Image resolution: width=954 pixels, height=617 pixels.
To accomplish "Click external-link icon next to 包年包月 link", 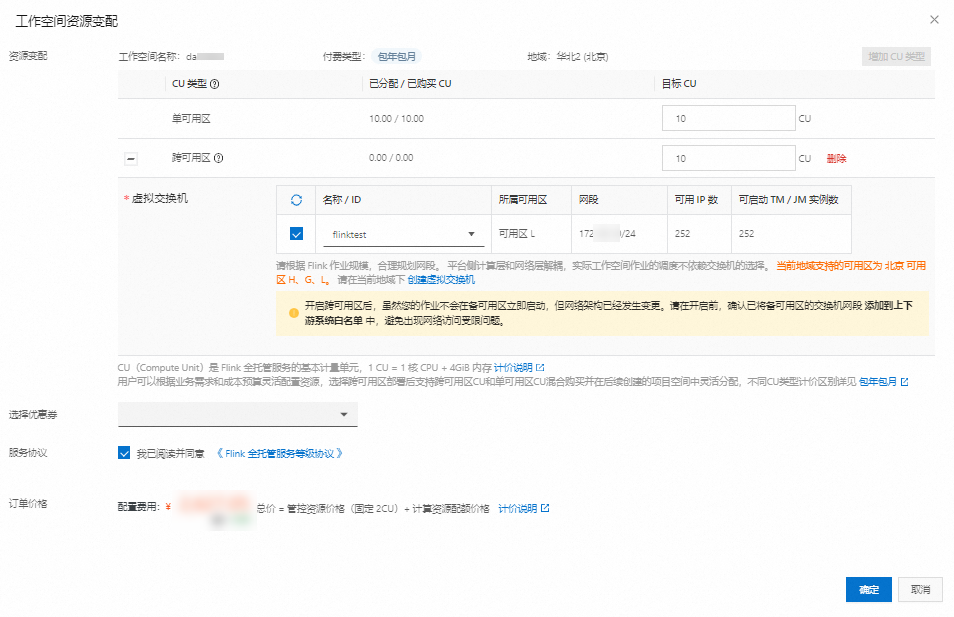I will point(904,382).
